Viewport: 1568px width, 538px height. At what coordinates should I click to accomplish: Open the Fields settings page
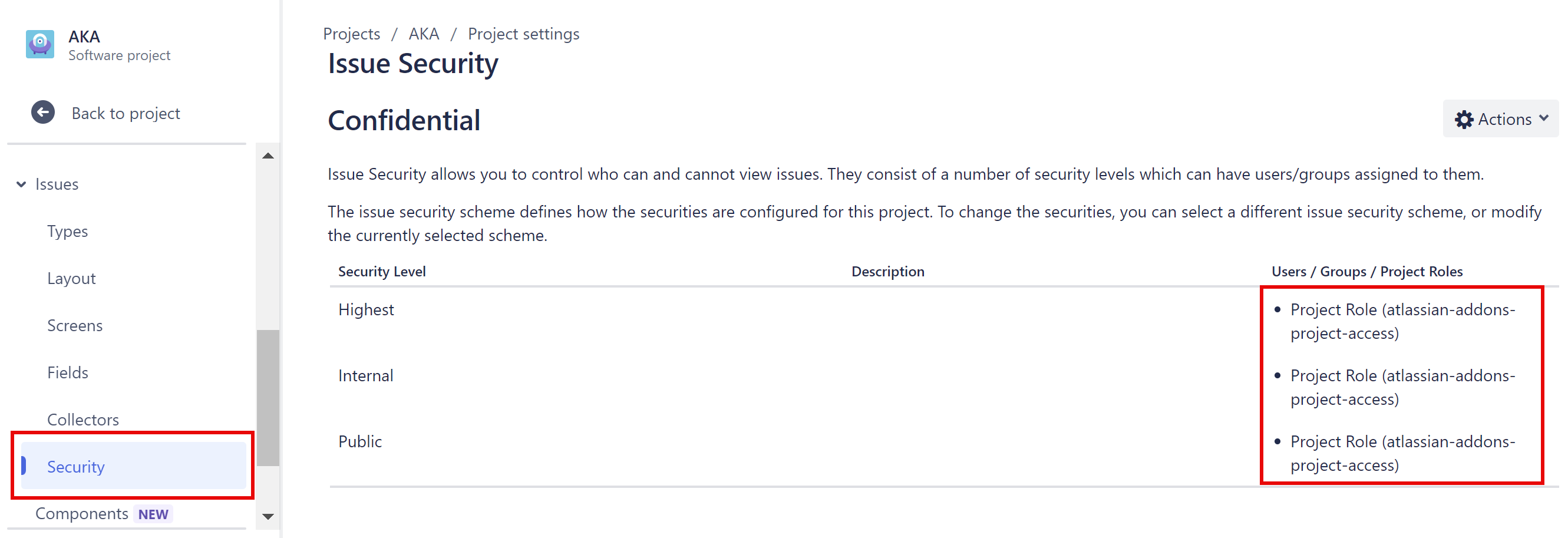67,372
